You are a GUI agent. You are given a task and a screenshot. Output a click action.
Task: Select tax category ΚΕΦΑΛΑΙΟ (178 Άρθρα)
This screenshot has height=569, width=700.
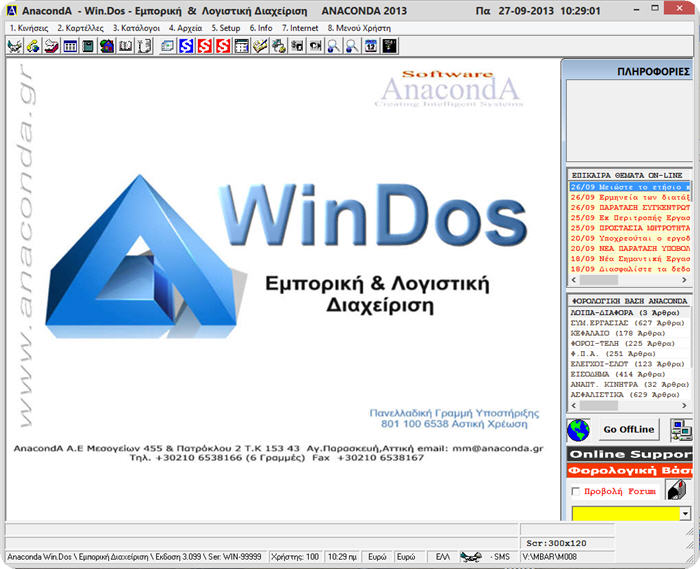click(x=630, y=333)
